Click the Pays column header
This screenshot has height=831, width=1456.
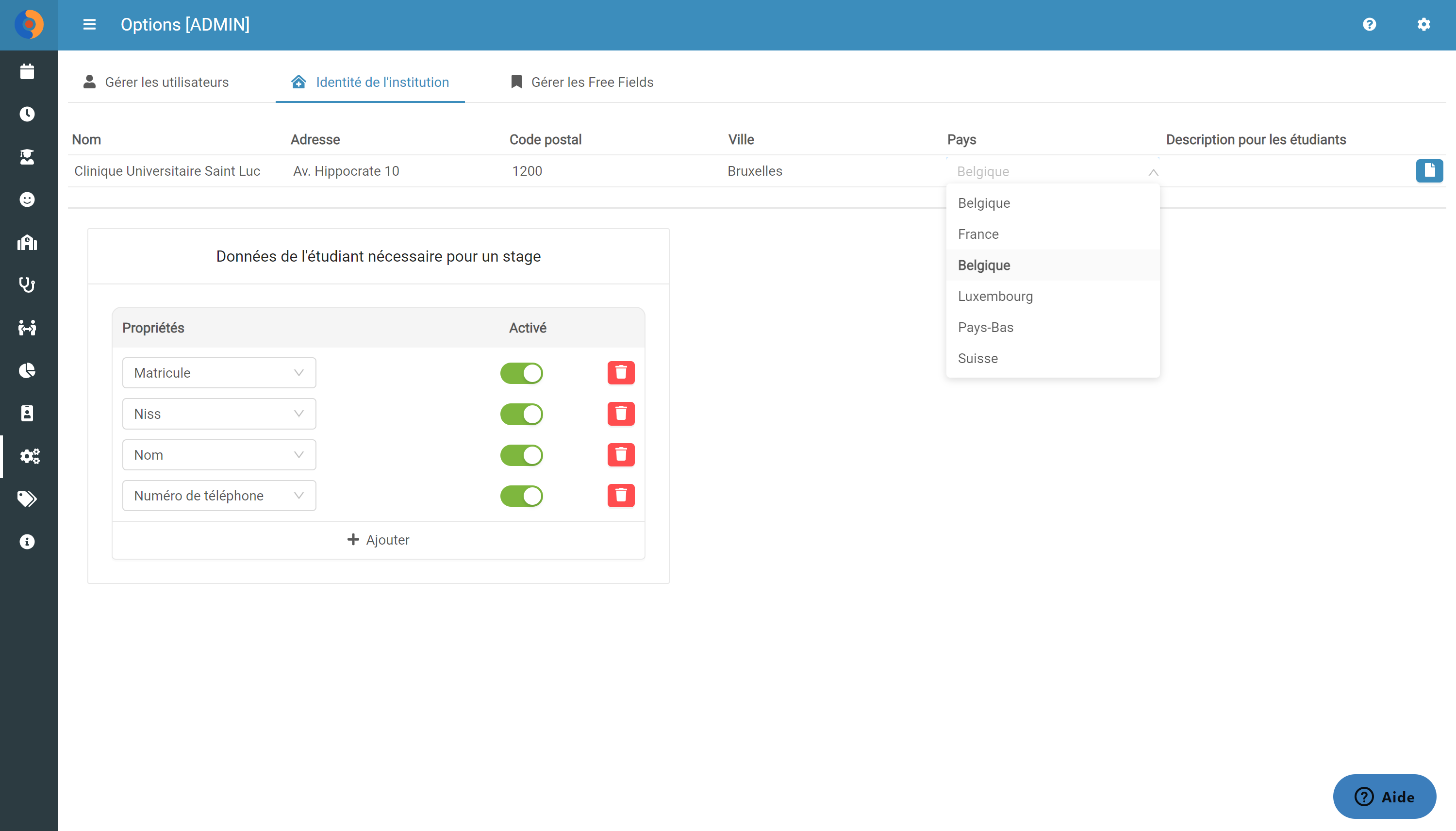pyautogui.click(x=962, y=140)
